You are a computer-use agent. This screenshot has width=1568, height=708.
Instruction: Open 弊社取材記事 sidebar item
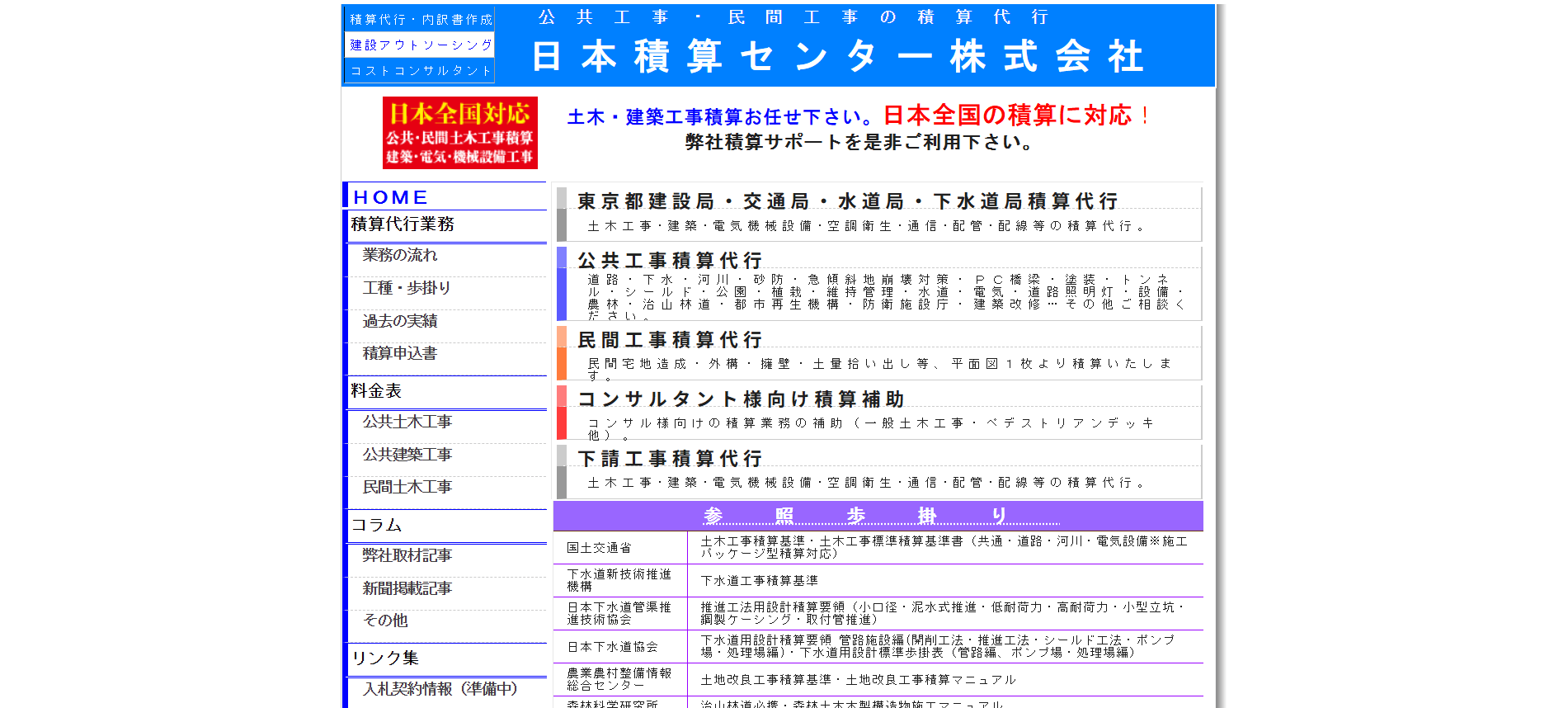tap(407, 555)
